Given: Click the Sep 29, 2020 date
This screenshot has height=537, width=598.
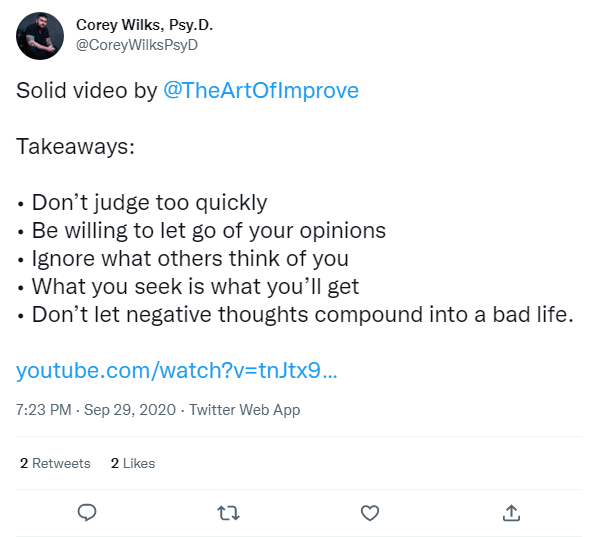Looking at the screenshot, I should tap(130, 410).
